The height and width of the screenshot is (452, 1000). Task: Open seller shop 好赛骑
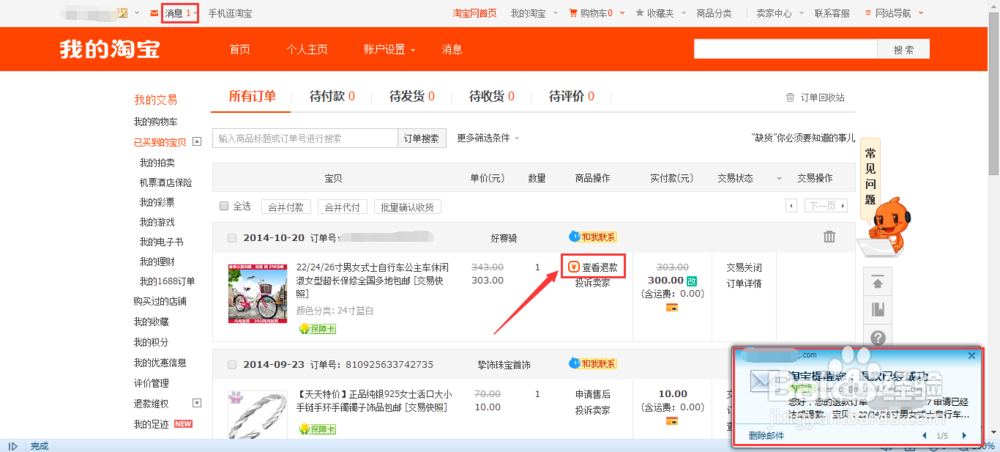[x=503, y=238]
